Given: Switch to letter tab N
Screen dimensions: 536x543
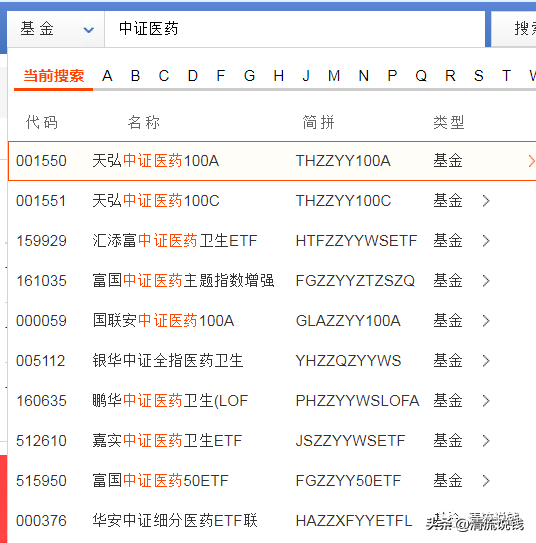Looking at the screenshot, I should pos(364,76).
